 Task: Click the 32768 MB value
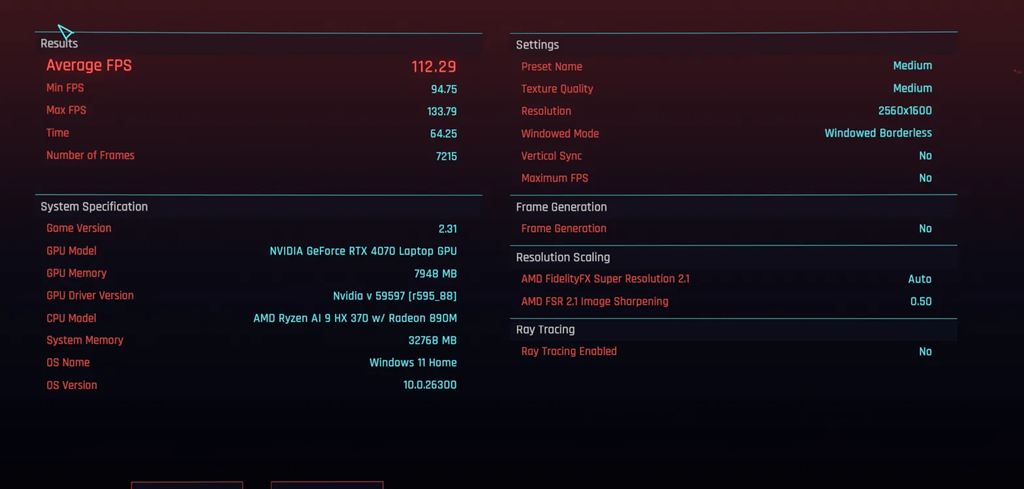pos(432,341)
